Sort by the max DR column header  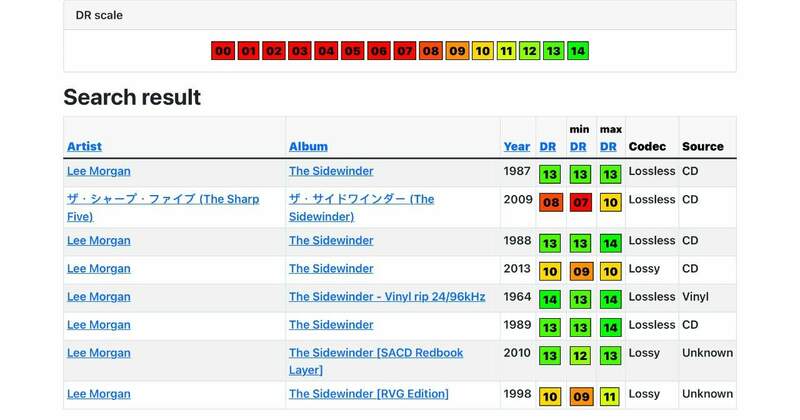609,146
